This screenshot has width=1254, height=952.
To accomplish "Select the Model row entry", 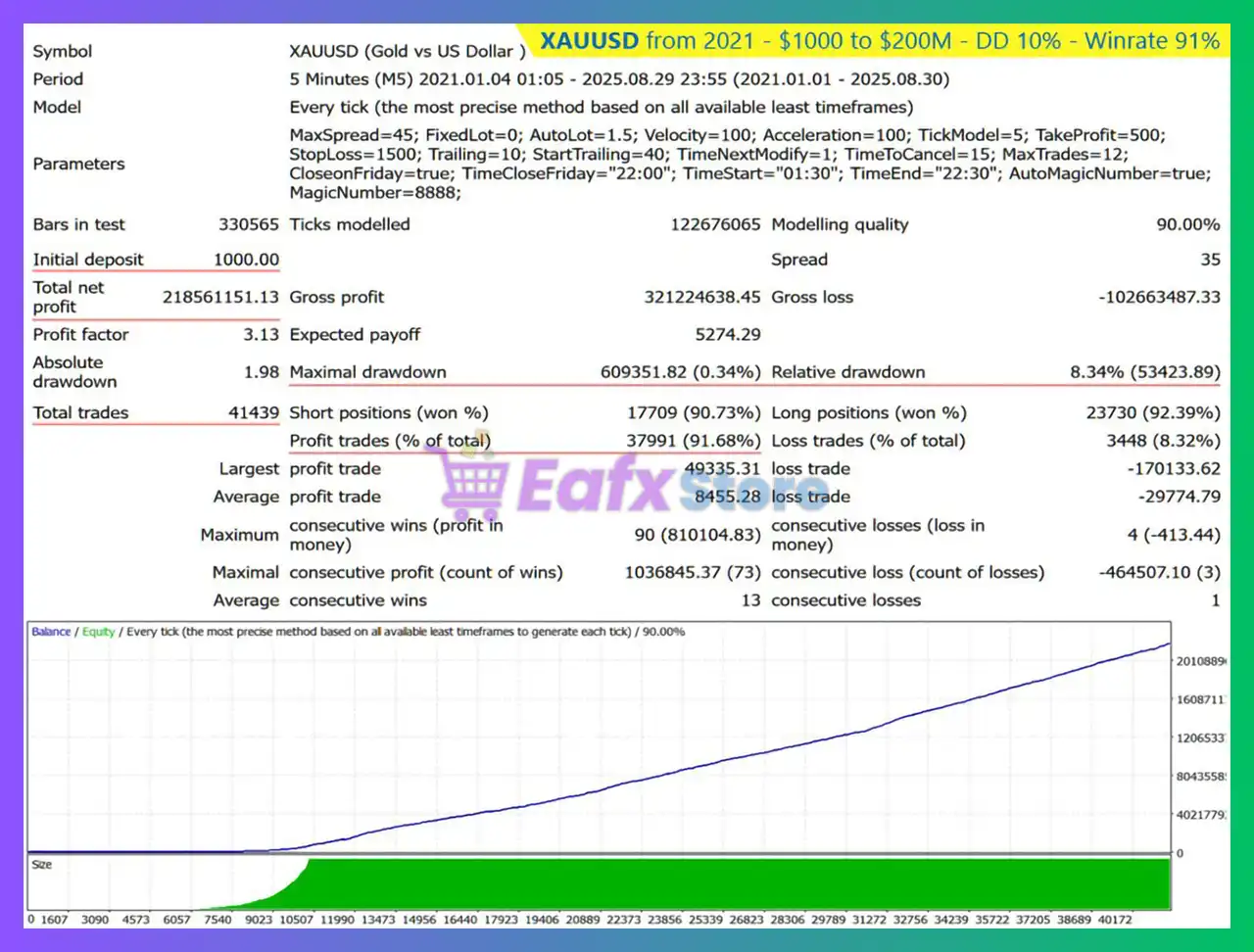I will [57, 107].
